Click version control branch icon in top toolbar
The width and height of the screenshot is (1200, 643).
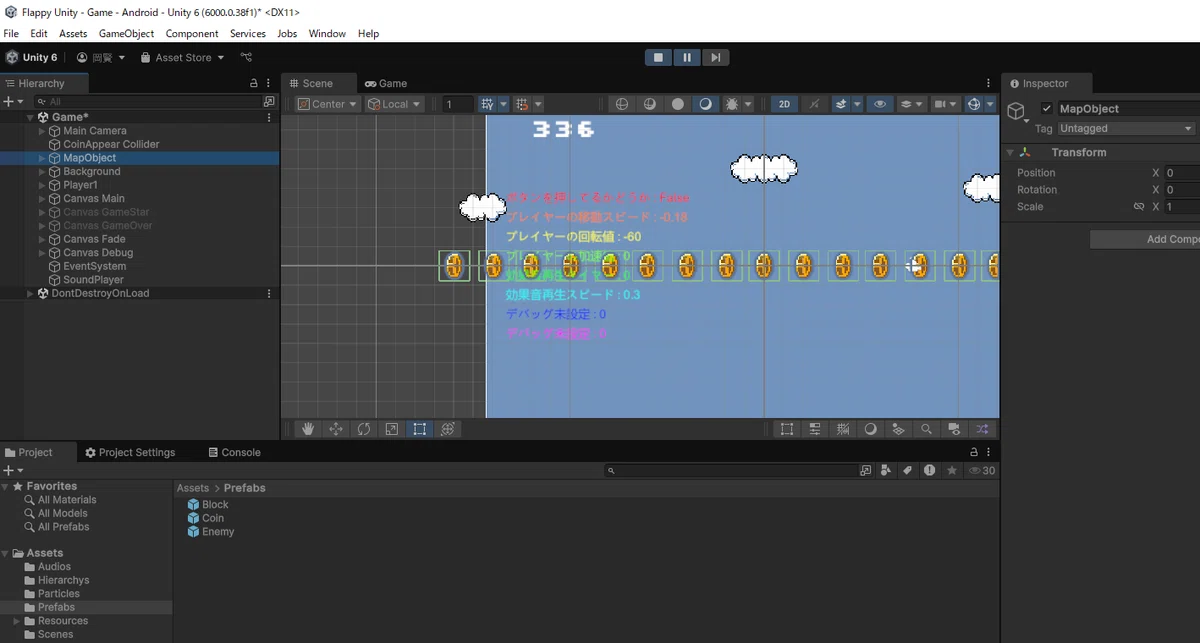pos(246,58)
